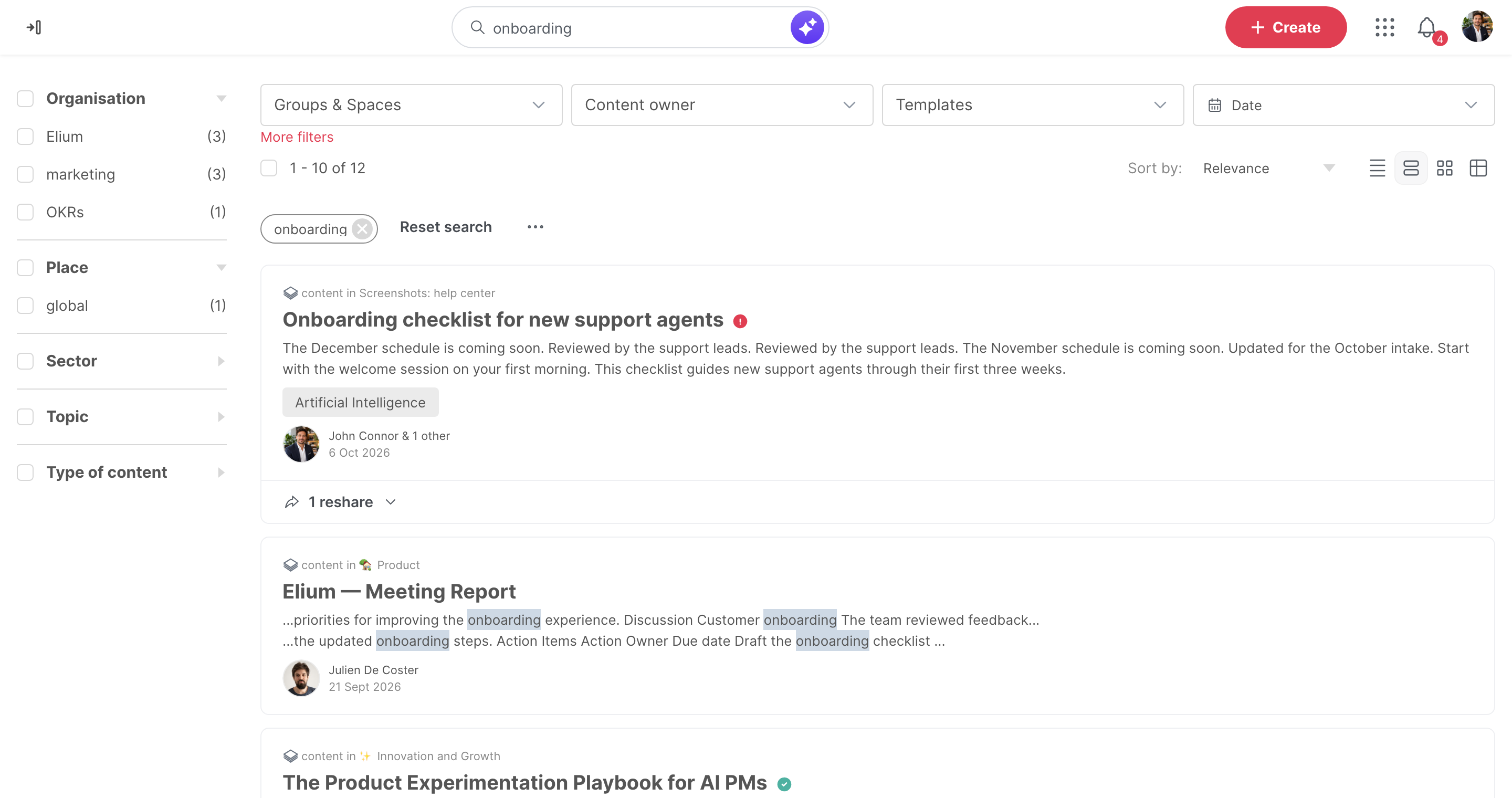Check the OKRs filter
Screen dimensions: 1512x798
coord(25,213)
